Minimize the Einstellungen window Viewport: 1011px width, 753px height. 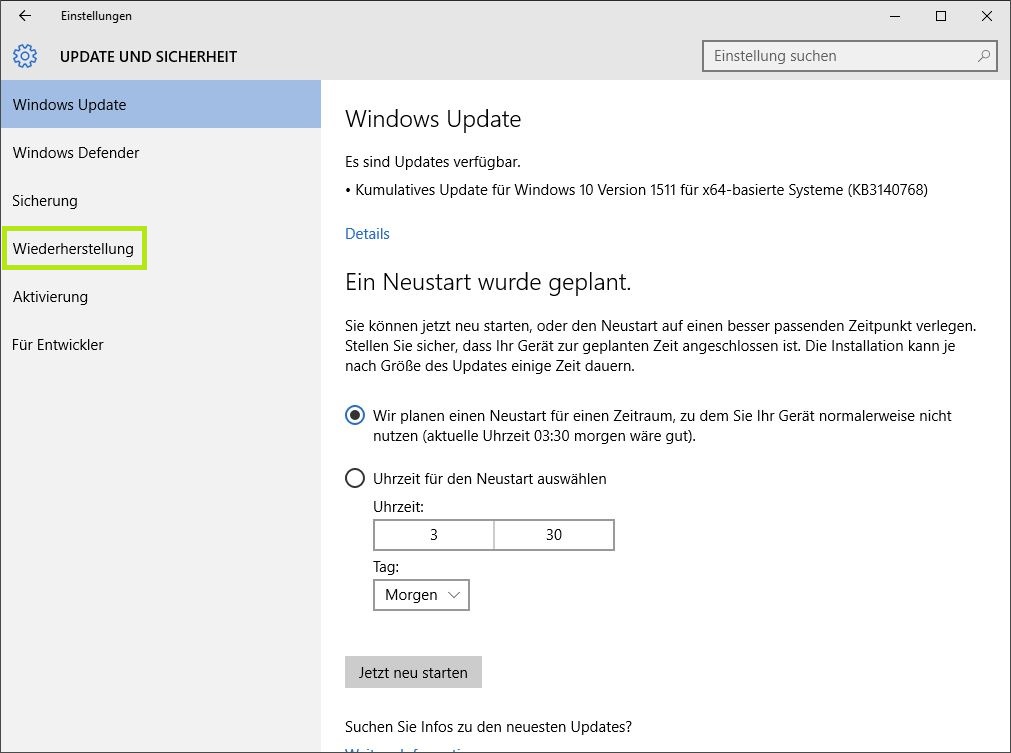pos(895,16)
